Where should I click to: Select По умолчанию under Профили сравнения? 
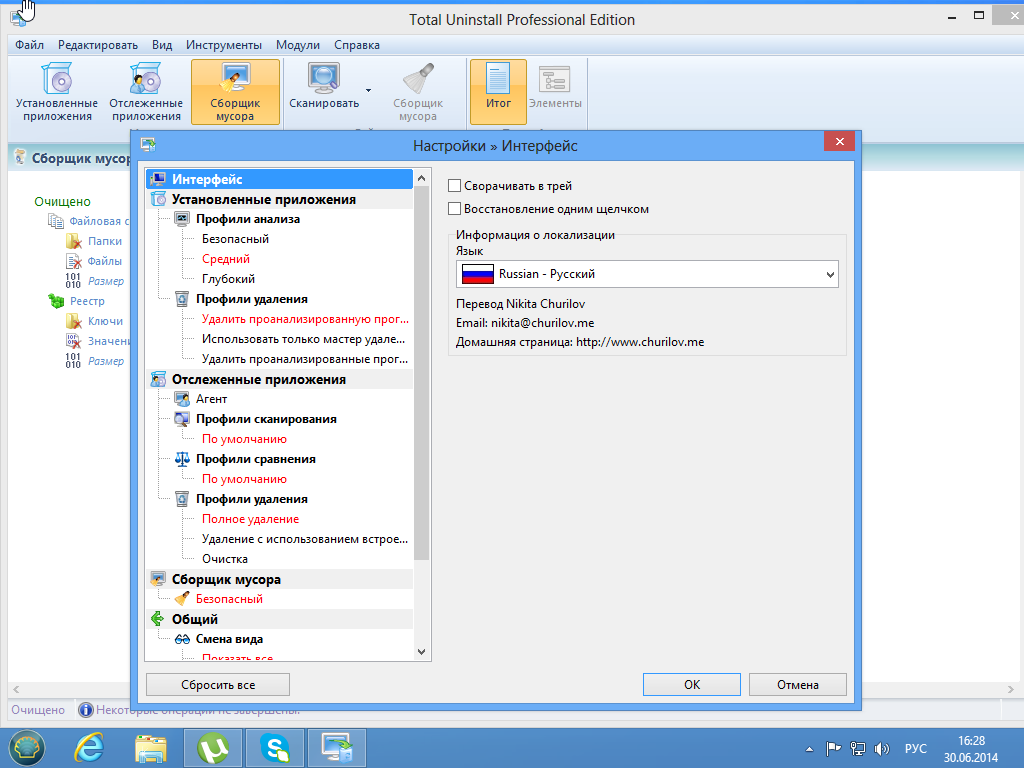244,479
